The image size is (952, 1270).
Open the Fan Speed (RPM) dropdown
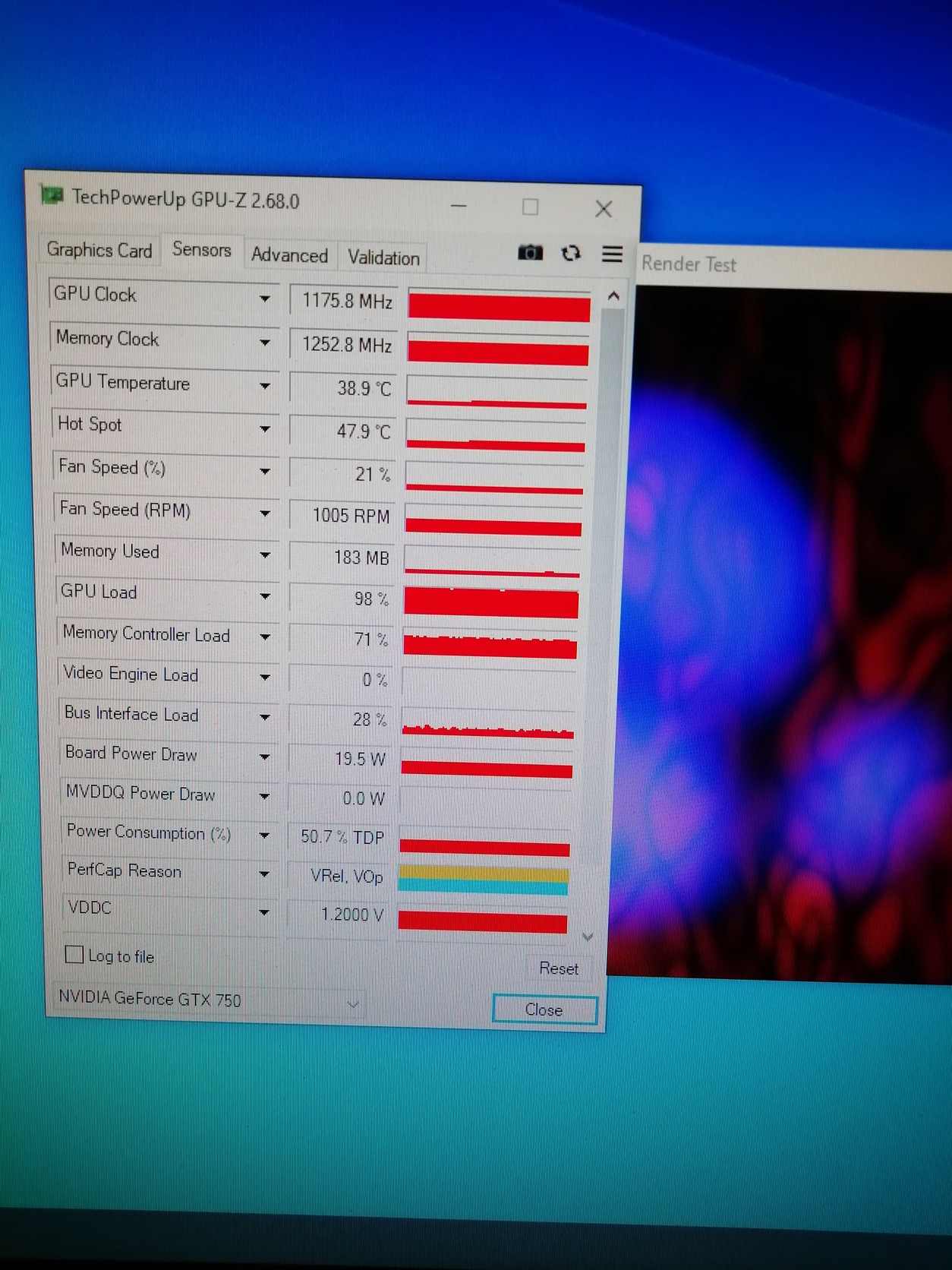[264, 513]
